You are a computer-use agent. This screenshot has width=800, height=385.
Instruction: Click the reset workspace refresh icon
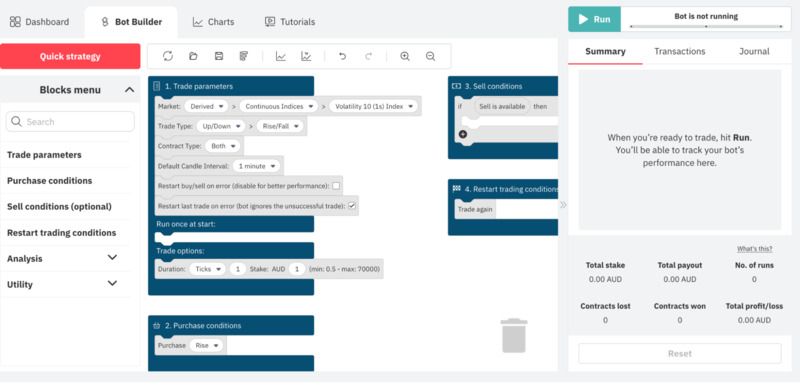click(x=168, y=57)
